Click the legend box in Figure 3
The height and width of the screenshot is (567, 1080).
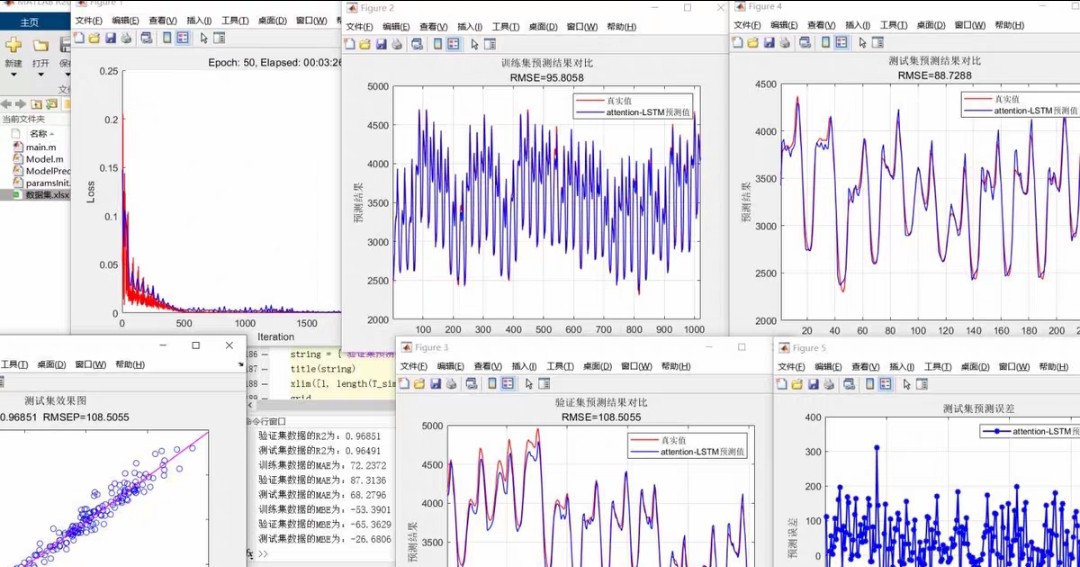click(x=688, y=446)
